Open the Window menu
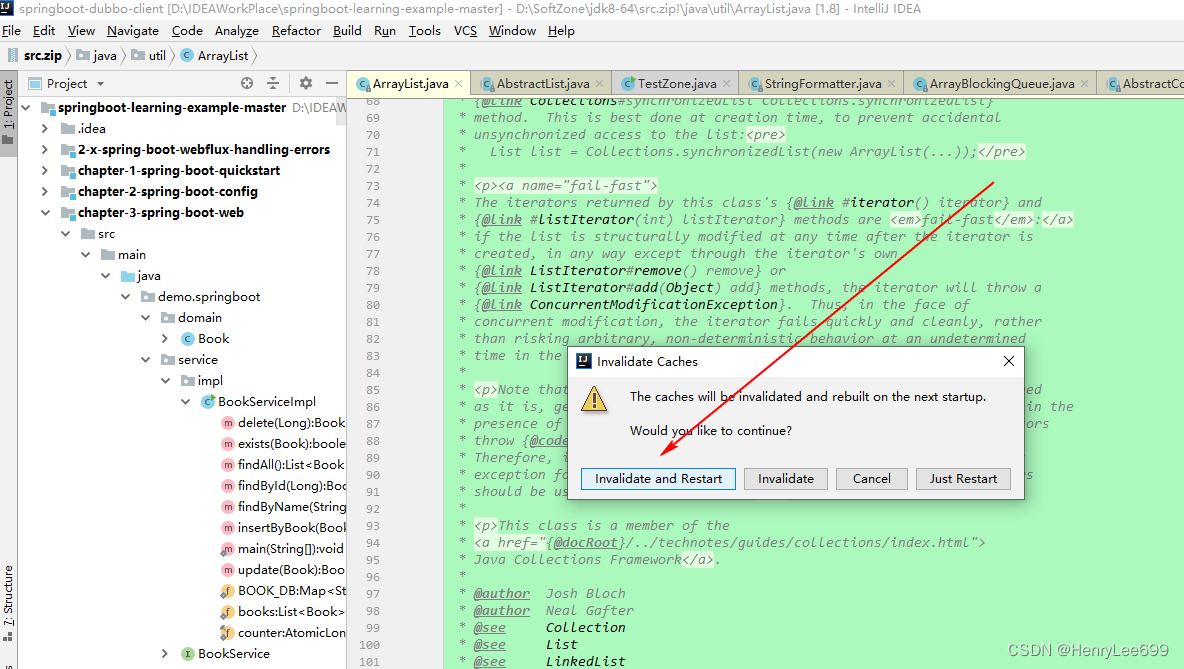Screen dimensions: 1184x669 click(512, 31)
